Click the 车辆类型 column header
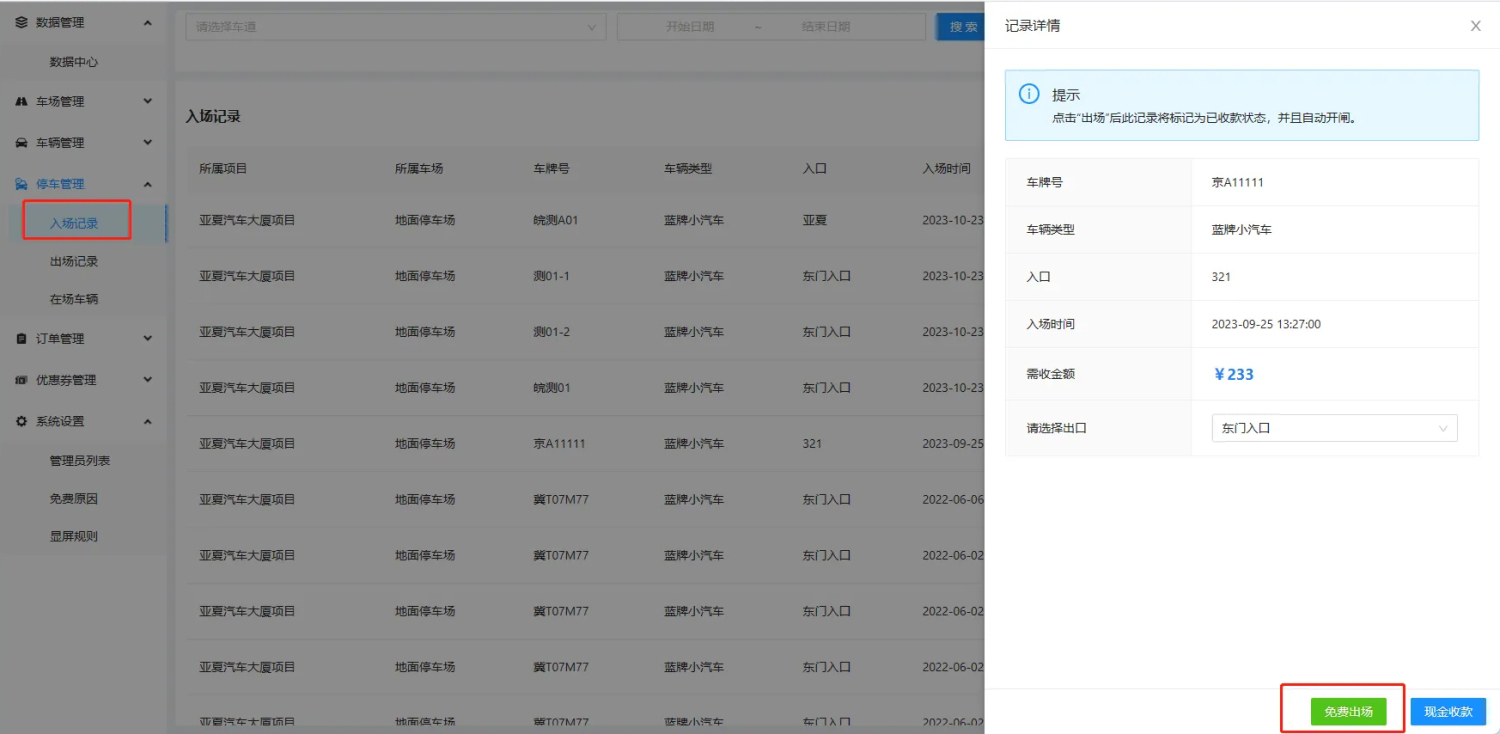Viewport: 1500px width, 734px height. (x=688, y=169)
